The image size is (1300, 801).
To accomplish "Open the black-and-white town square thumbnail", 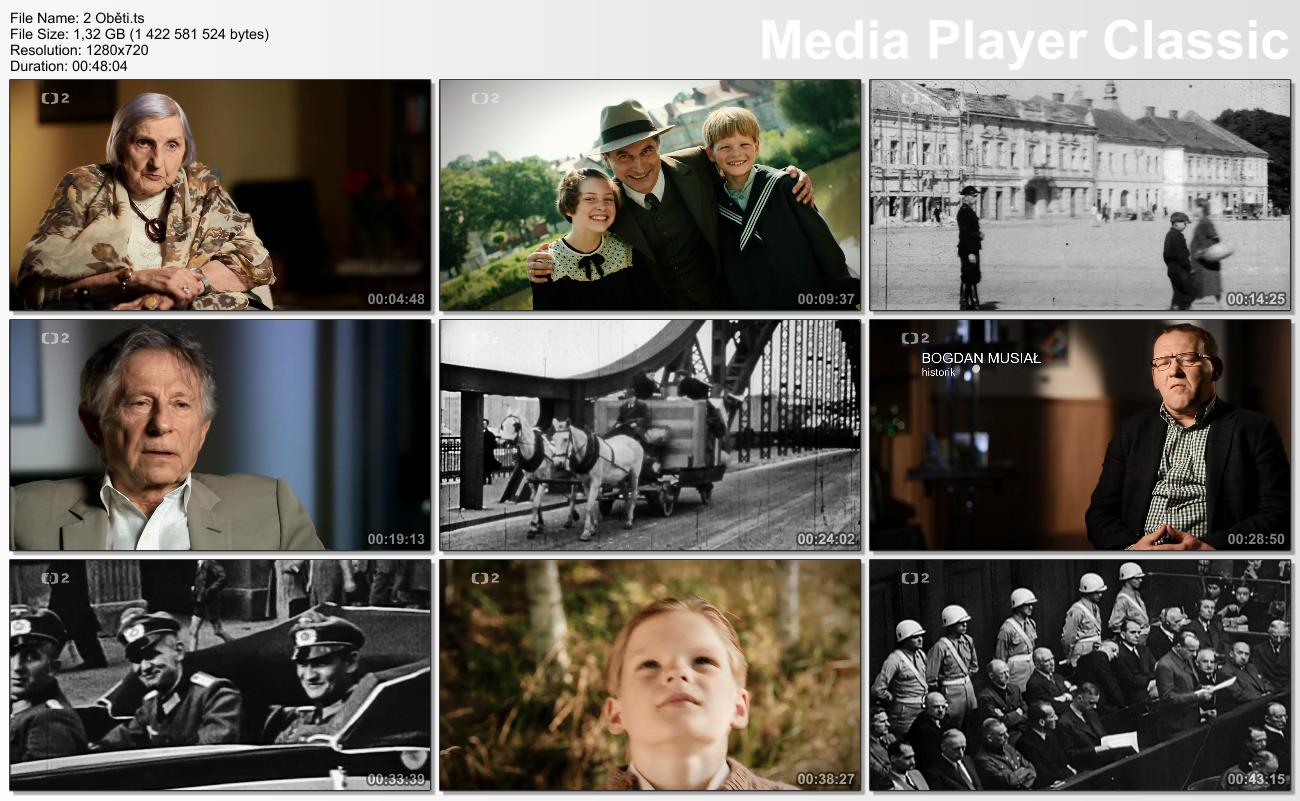I will [x=1079, y=195].
